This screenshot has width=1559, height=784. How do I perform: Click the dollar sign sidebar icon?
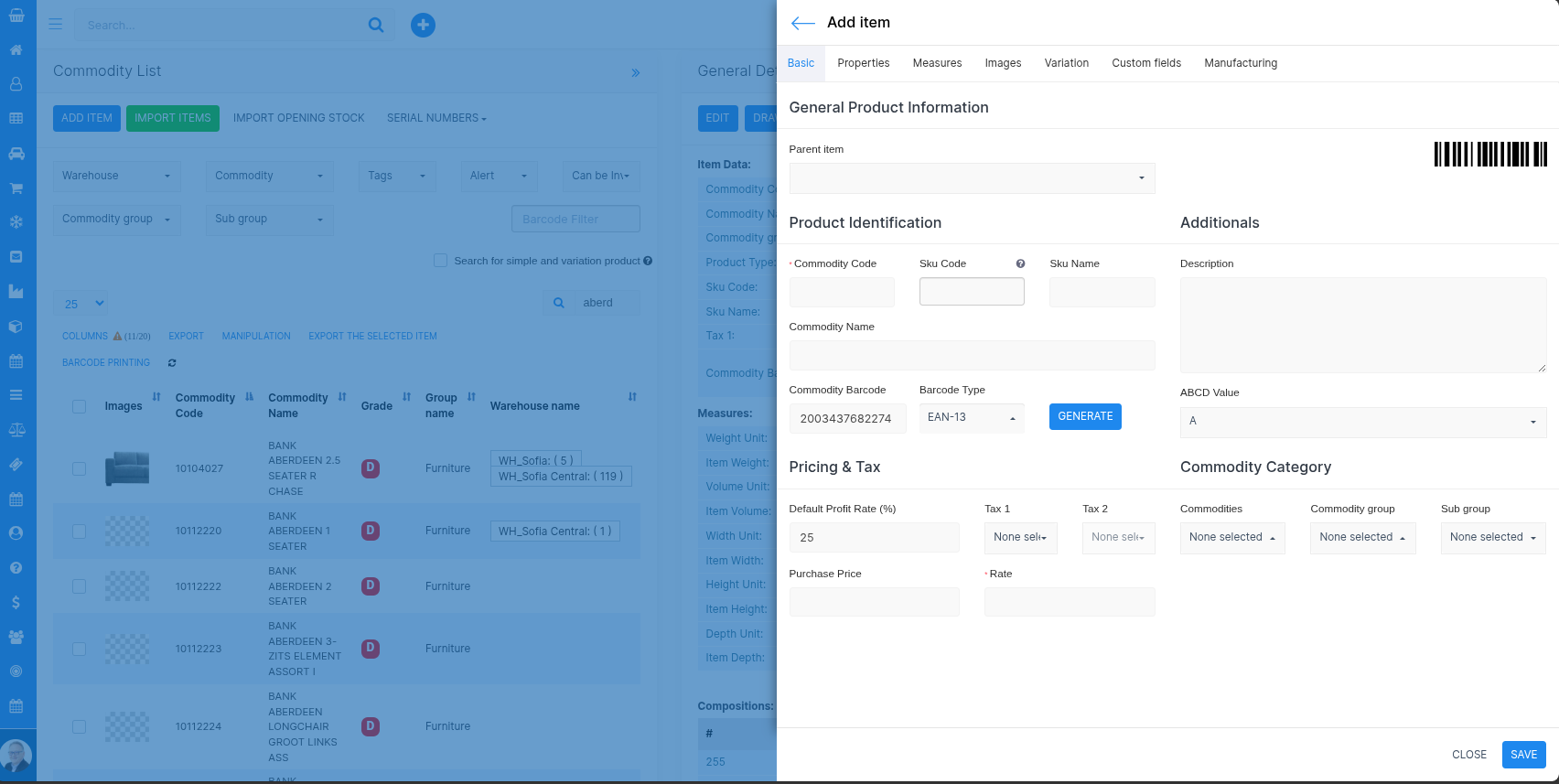[x=16, y=602]
